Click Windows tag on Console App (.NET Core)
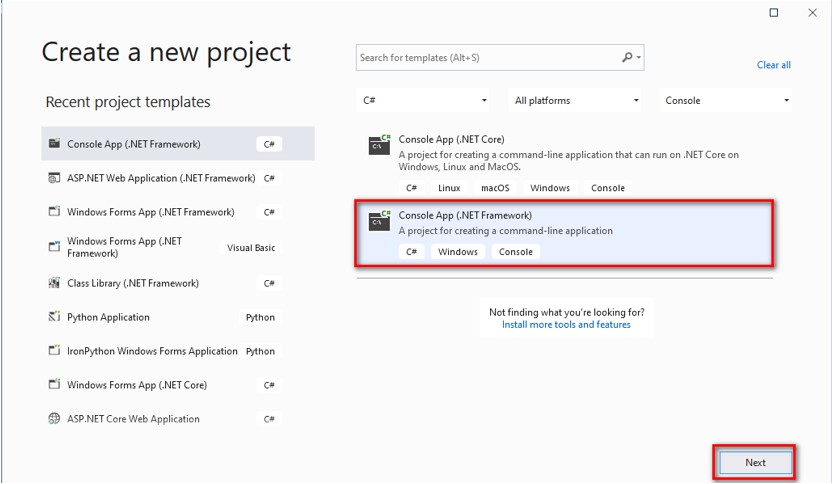The image size is (835, 484). [x=550, y=187]
